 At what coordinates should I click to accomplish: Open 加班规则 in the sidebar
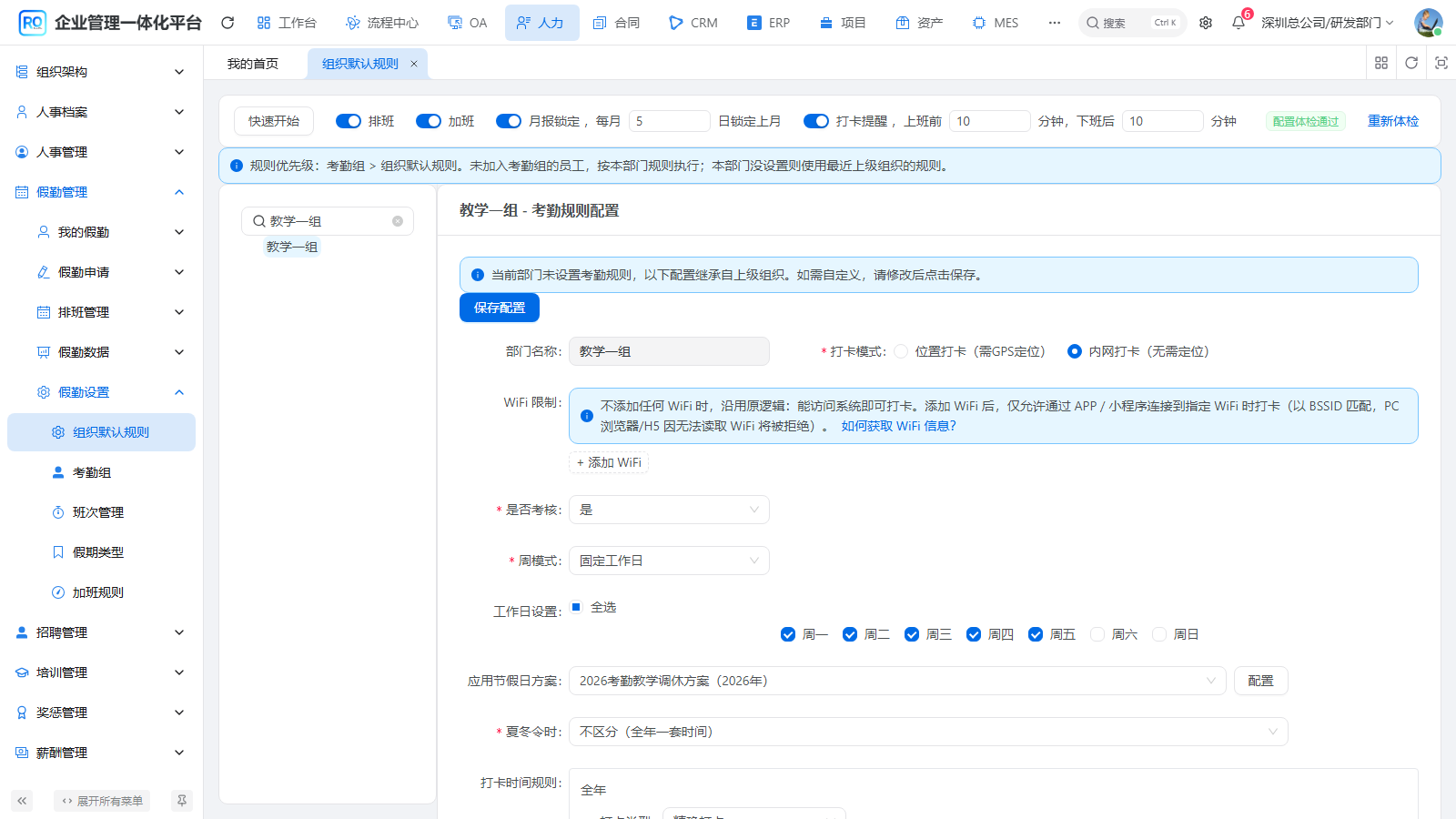pos(102,592)
